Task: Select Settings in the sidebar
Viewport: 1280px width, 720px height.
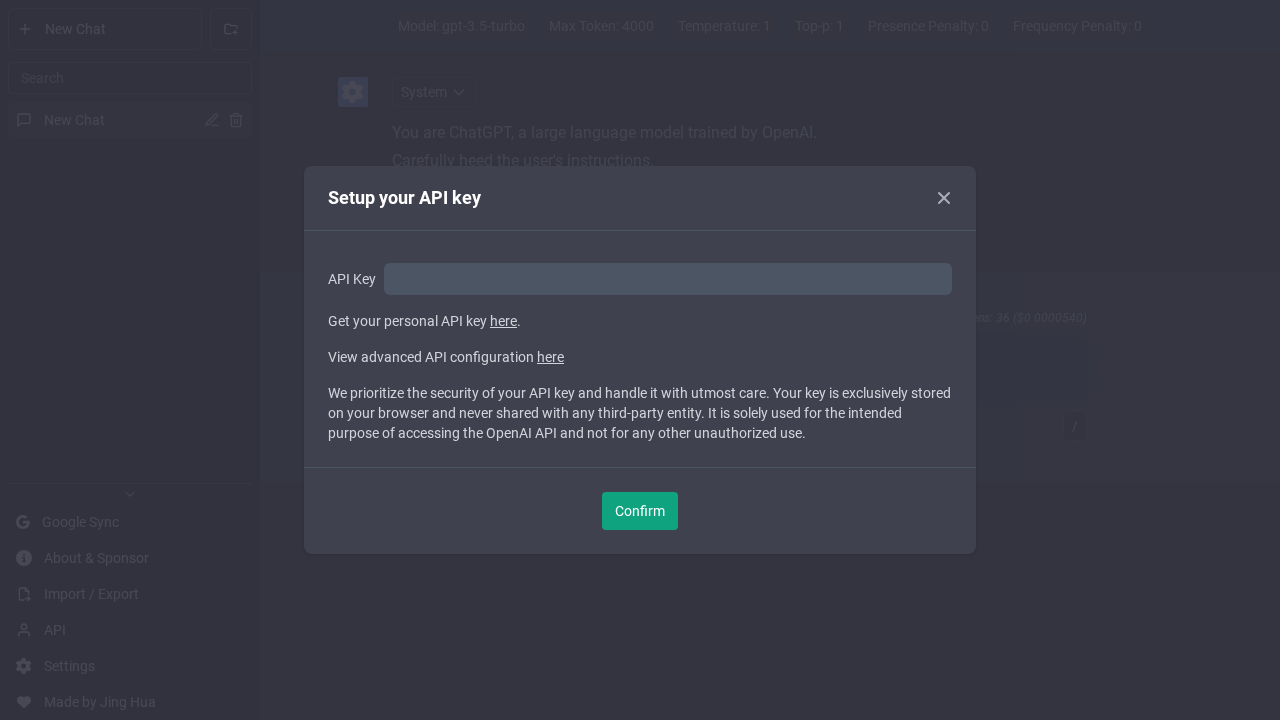Action: (69, 666)
